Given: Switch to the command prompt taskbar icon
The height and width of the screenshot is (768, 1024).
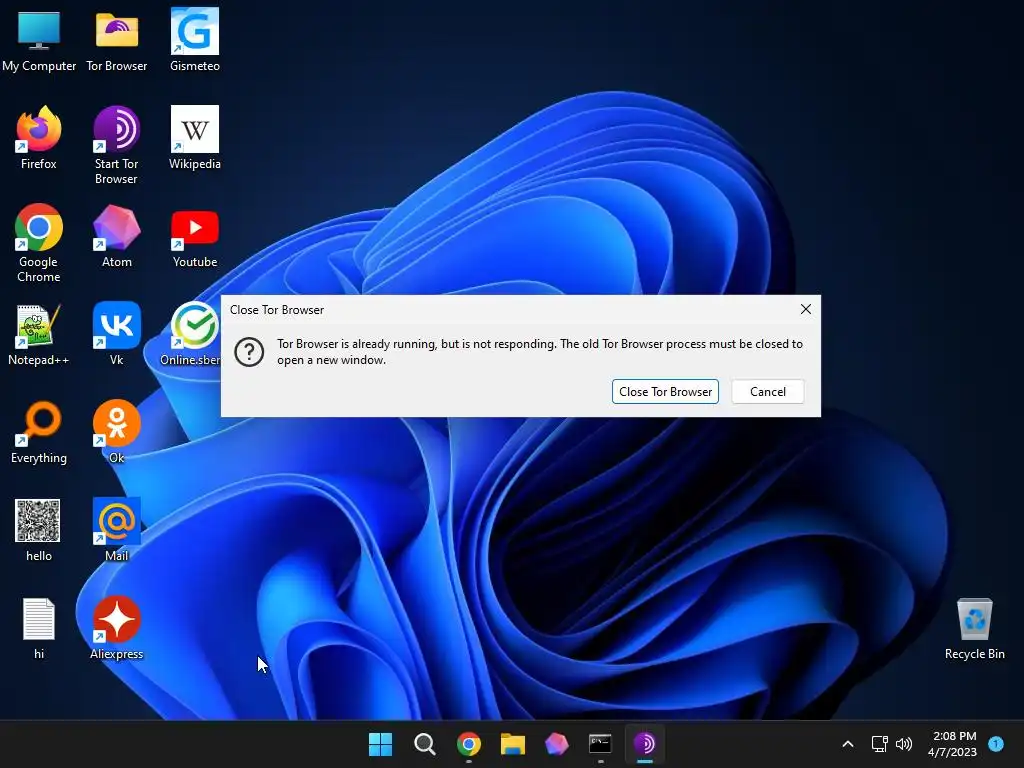Looking at the screenshot, I should pyautogui.click(x=600, y=744).
